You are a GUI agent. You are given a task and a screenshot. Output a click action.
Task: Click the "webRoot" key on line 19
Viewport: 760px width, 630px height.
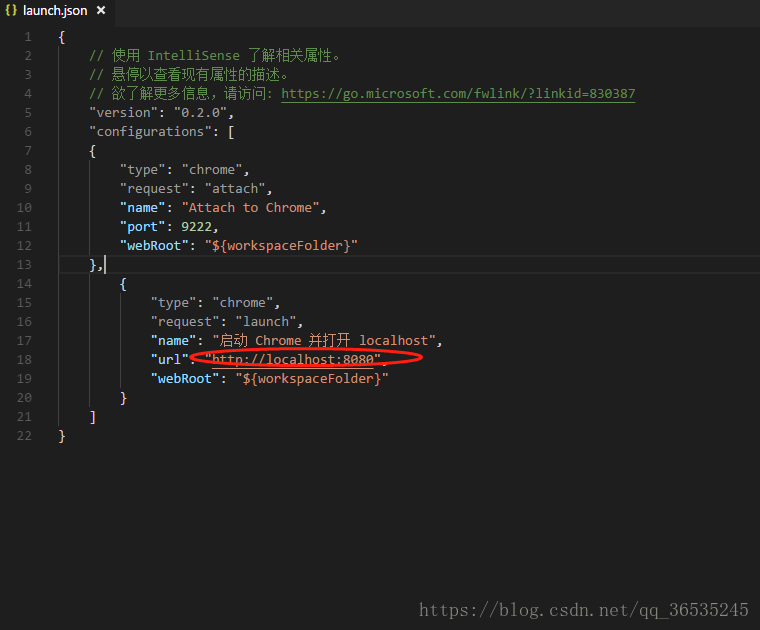185,378
